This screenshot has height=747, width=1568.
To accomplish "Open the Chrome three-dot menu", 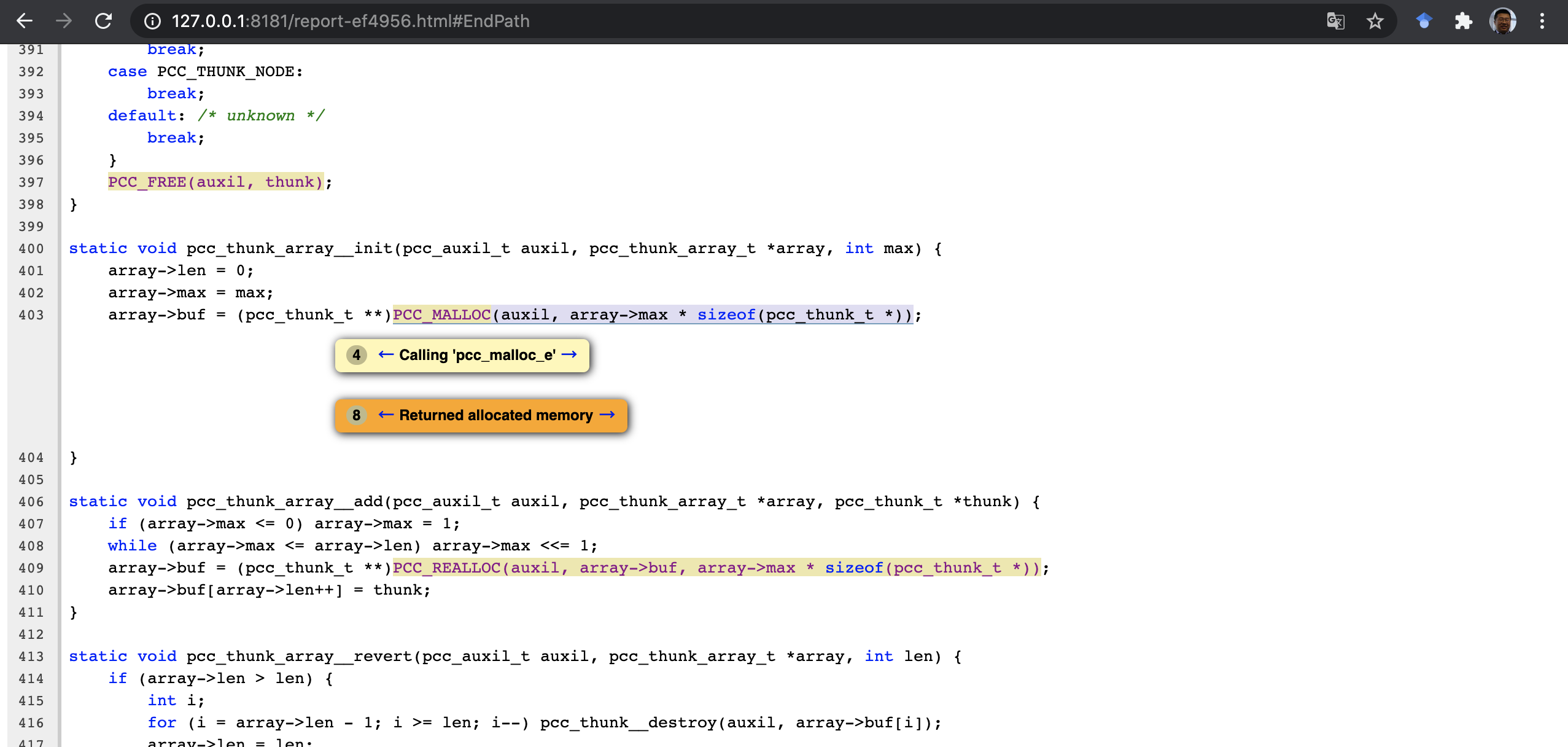I will pos(1542,21).
